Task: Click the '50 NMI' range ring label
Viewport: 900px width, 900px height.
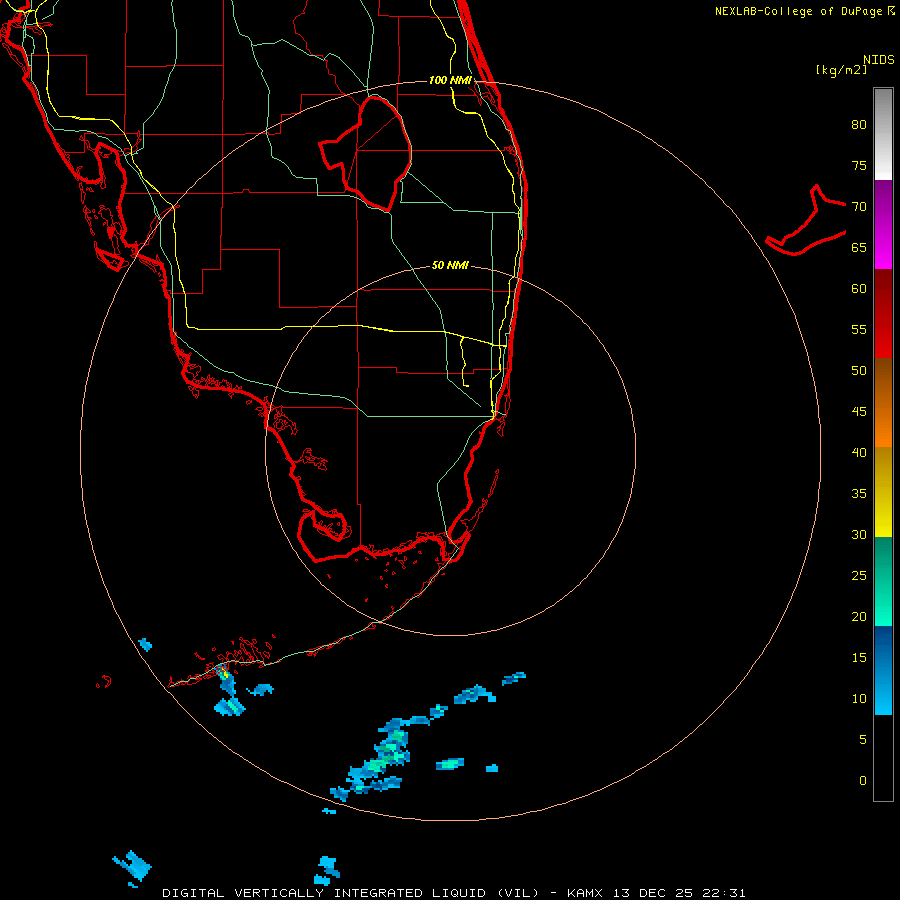Action: (450, 265)
